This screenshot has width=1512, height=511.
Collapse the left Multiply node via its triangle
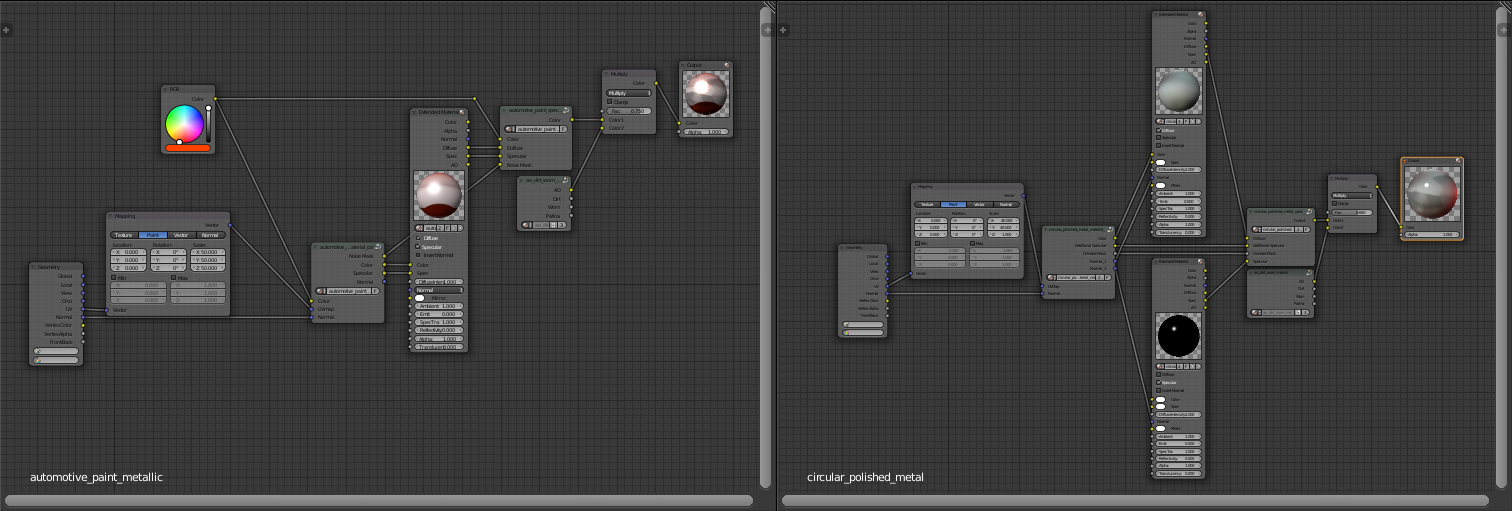coord(608,74)
